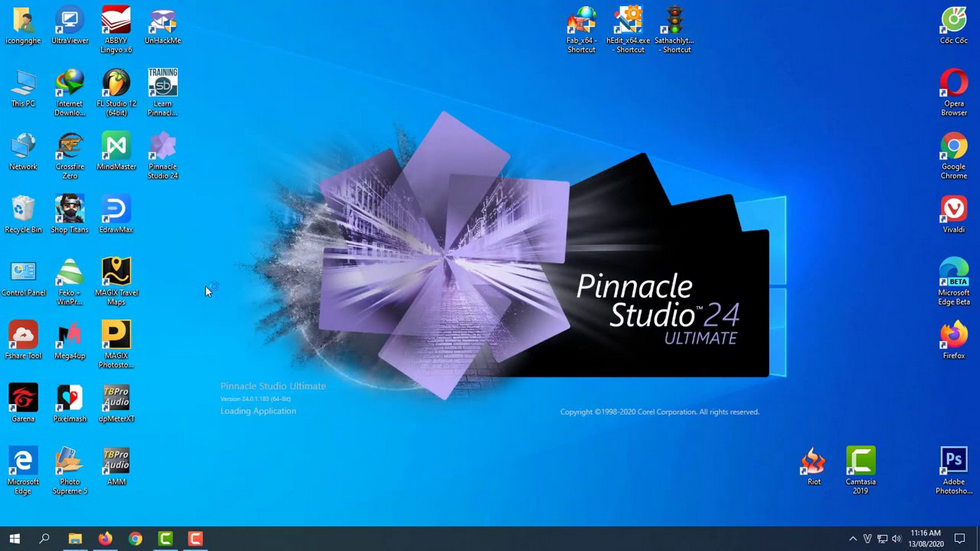This screenshot has height=551, width=980.
Task: Select the Feko WinProp shortcut
Action: [69, 282]
